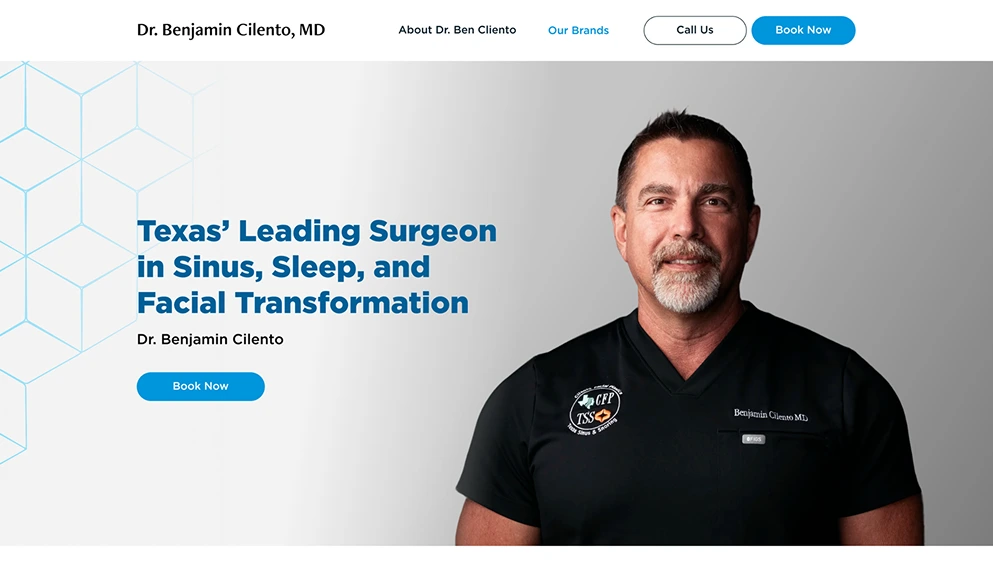Viewport: 993px width, 587px height.
Task: Click the gray FIGS tag on the scrubs
Action: point(754,439)
